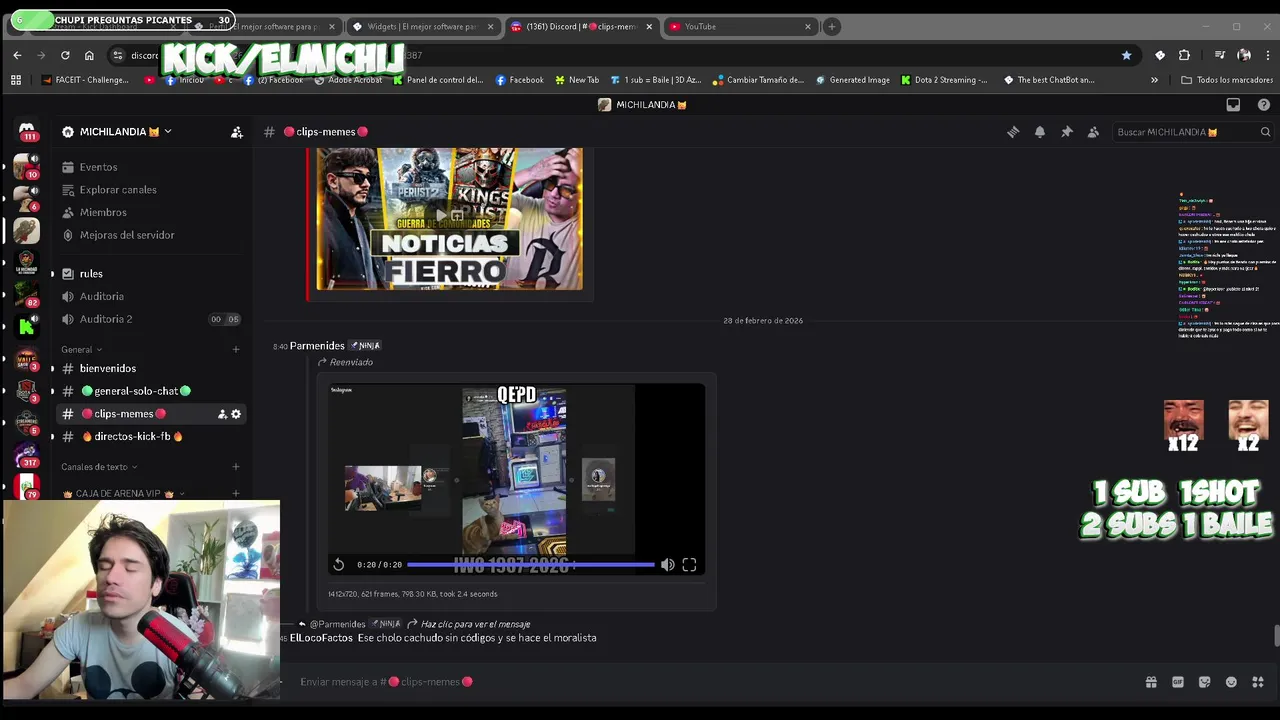The height and width of the screenshot is (720, 1280).
Task: Go to the browser home page
Action: click(x=89, y=55)
